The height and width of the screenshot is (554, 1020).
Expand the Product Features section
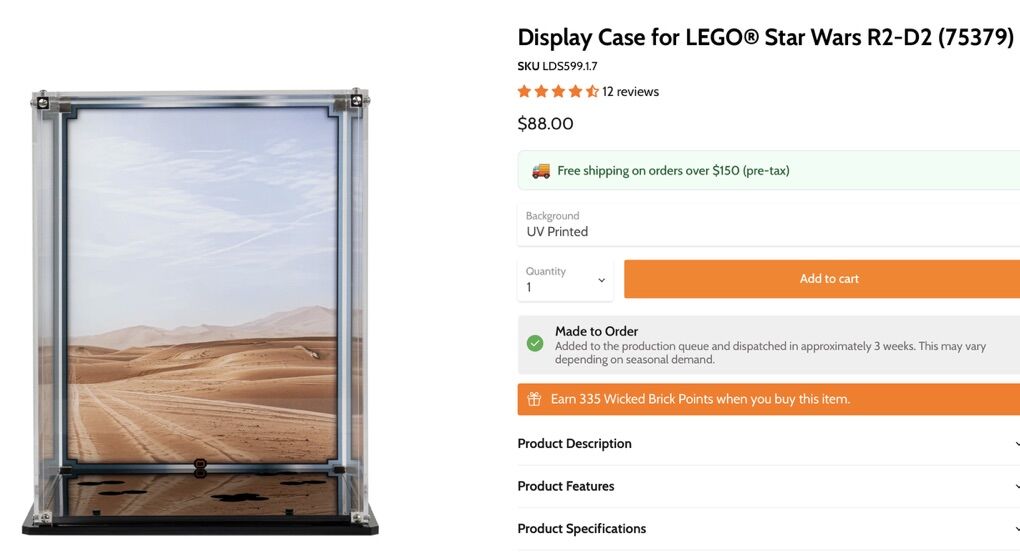tap(566, 487)
